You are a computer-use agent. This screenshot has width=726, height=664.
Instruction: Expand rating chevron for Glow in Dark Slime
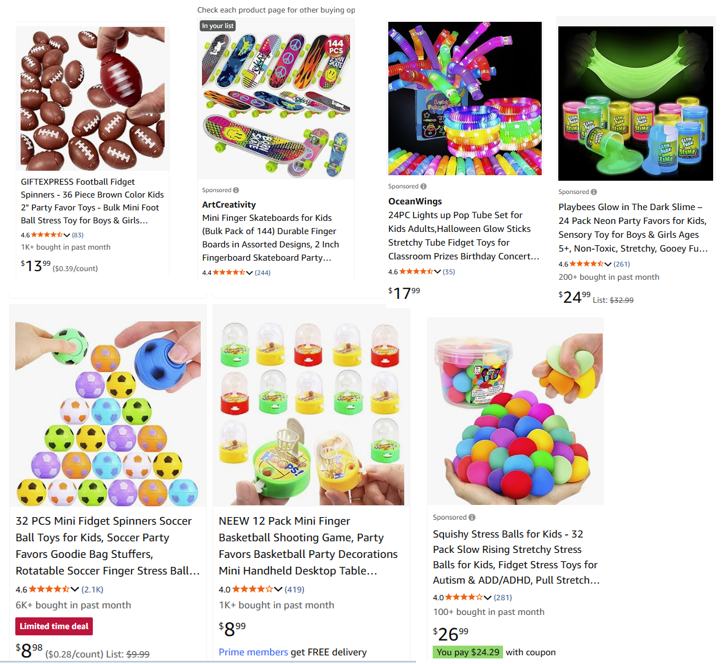point(608,264)
